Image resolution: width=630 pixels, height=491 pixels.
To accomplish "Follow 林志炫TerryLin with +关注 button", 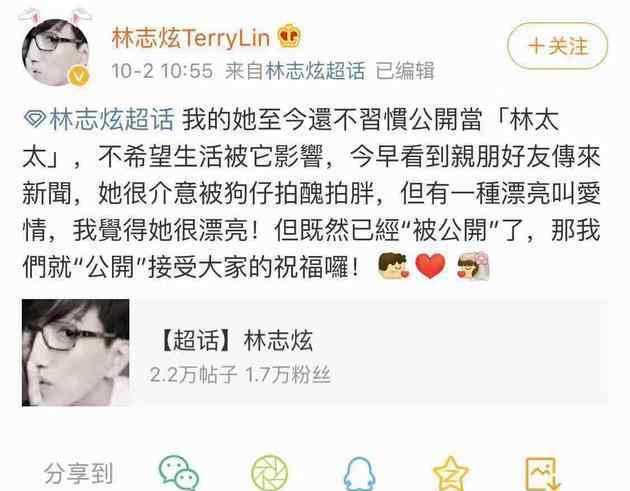I will click(558, 46).
